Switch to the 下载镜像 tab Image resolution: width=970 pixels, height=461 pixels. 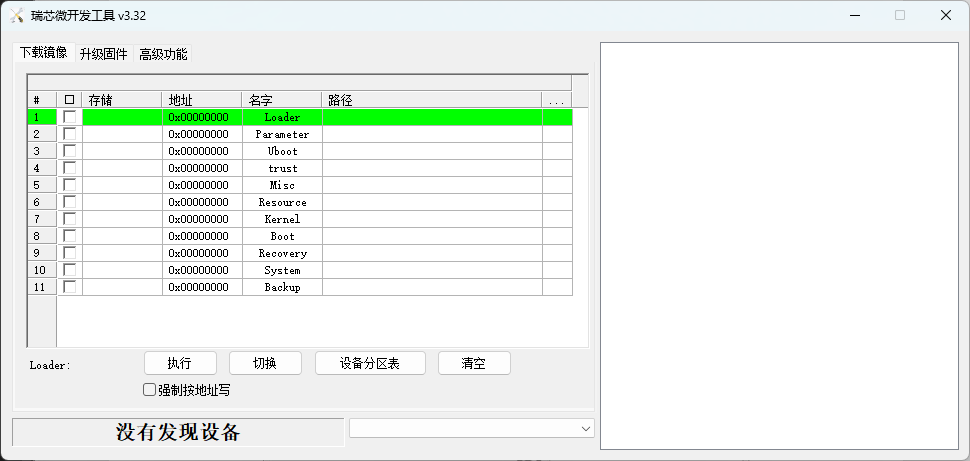click(x=43, y=53)
